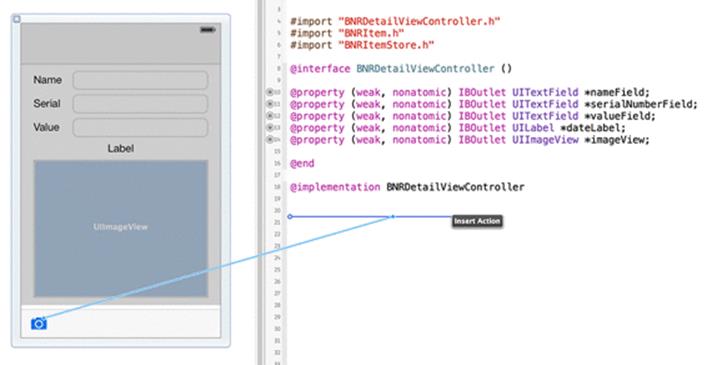The image size is (707, 365).
Task: Click the *nameField property text
Action: pos(617,92)
